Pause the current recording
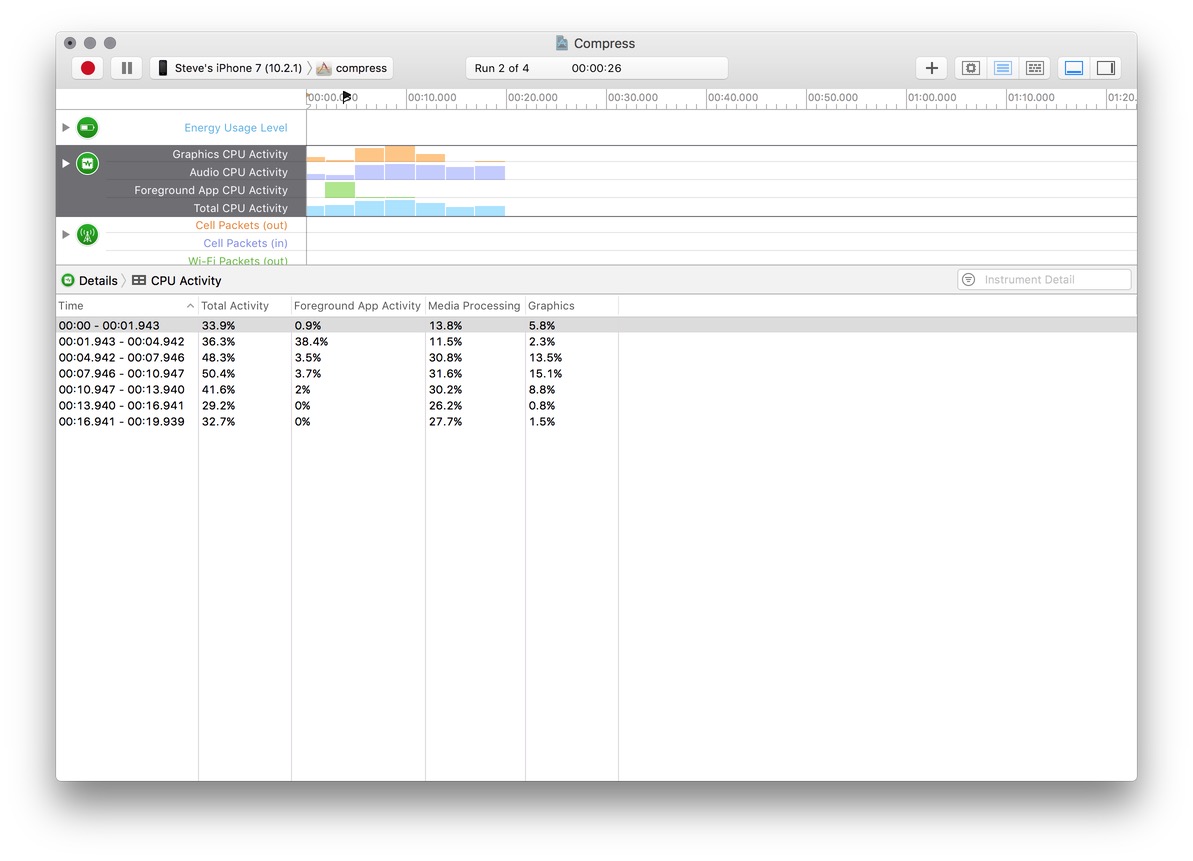The image size is (1193, 861). coord(127,68)
